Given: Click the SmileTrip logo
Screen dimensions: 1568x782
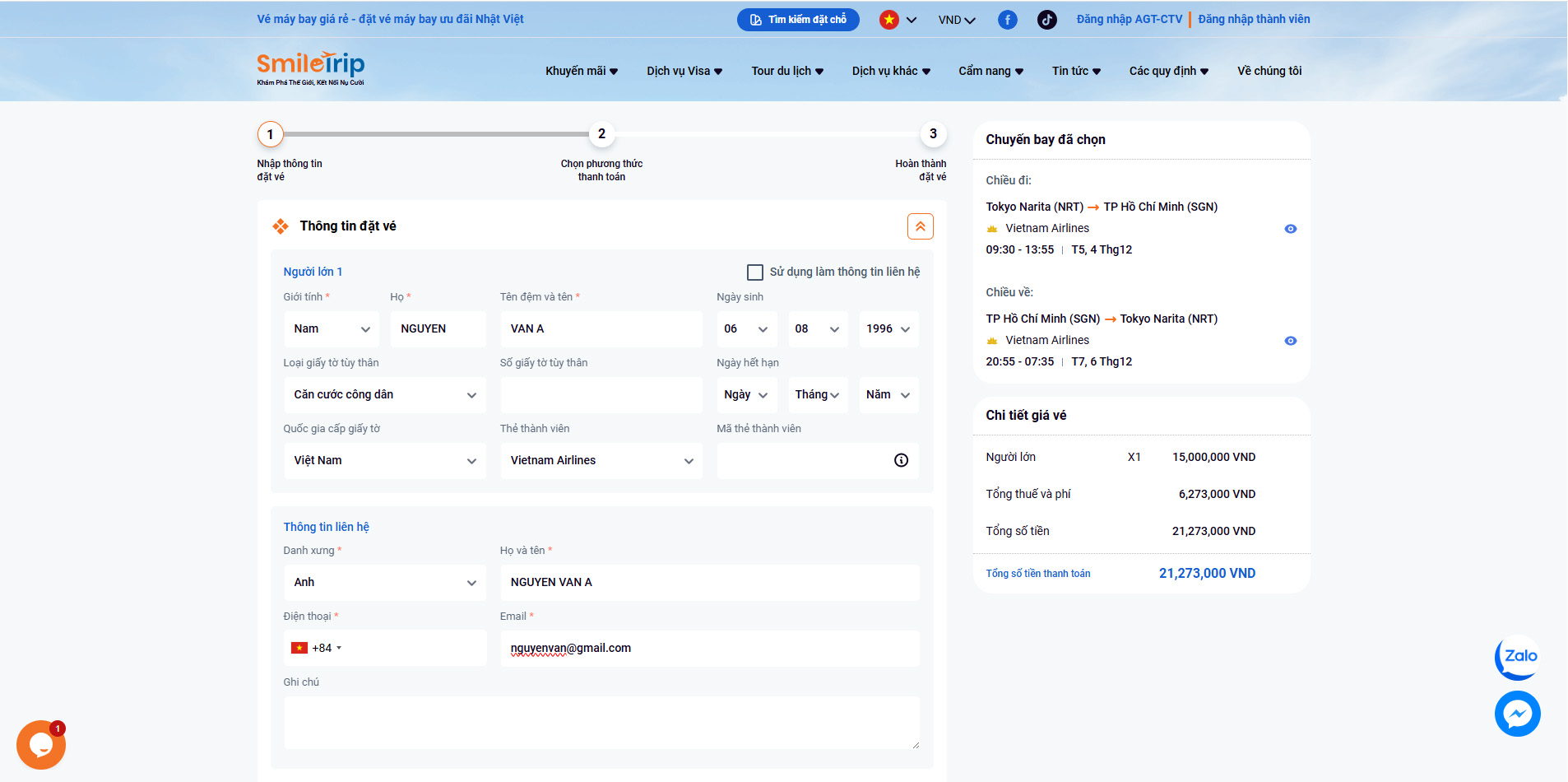Looking at the screenshot, I should tap(310, 67).
